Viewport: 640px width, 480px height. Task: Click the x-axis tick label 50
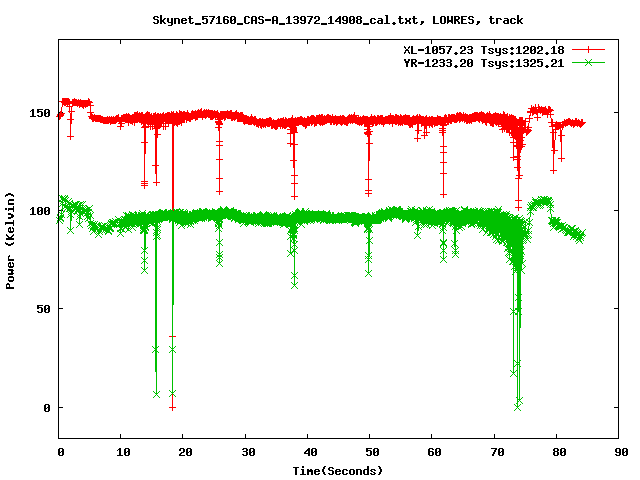click(x=372, y=452)
